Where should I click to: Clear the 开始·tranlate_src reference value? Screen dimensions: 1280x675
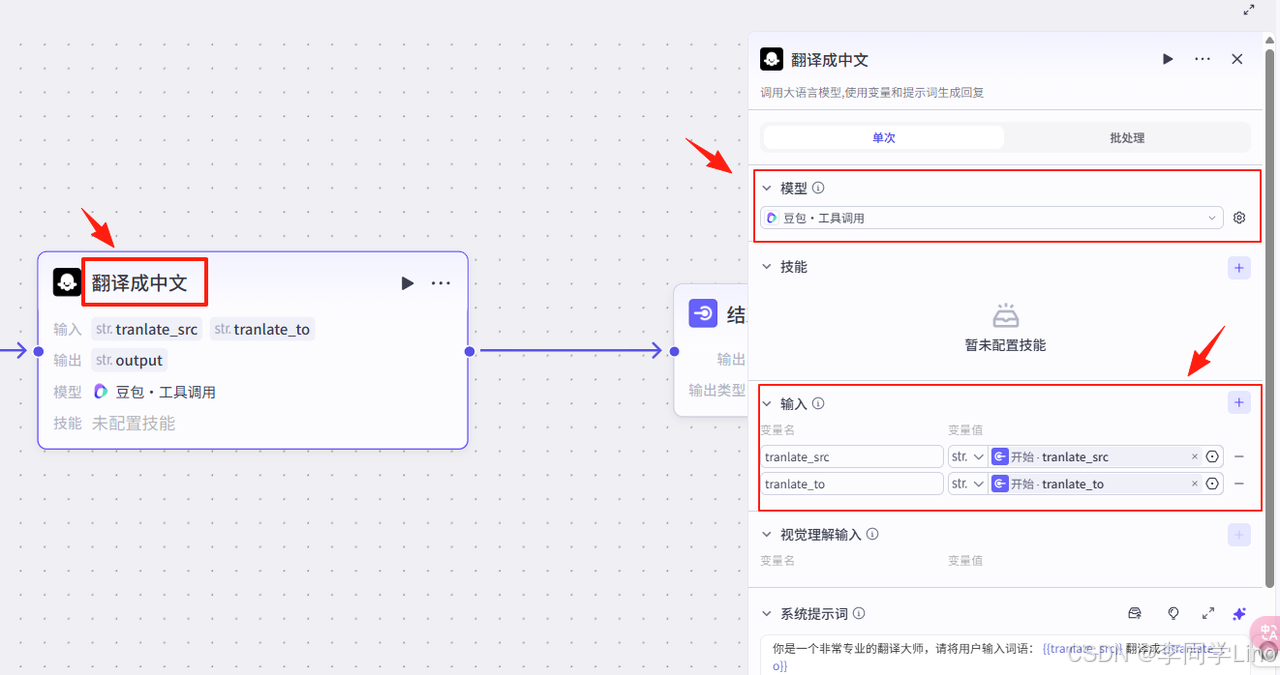(x=1194, y=457)
